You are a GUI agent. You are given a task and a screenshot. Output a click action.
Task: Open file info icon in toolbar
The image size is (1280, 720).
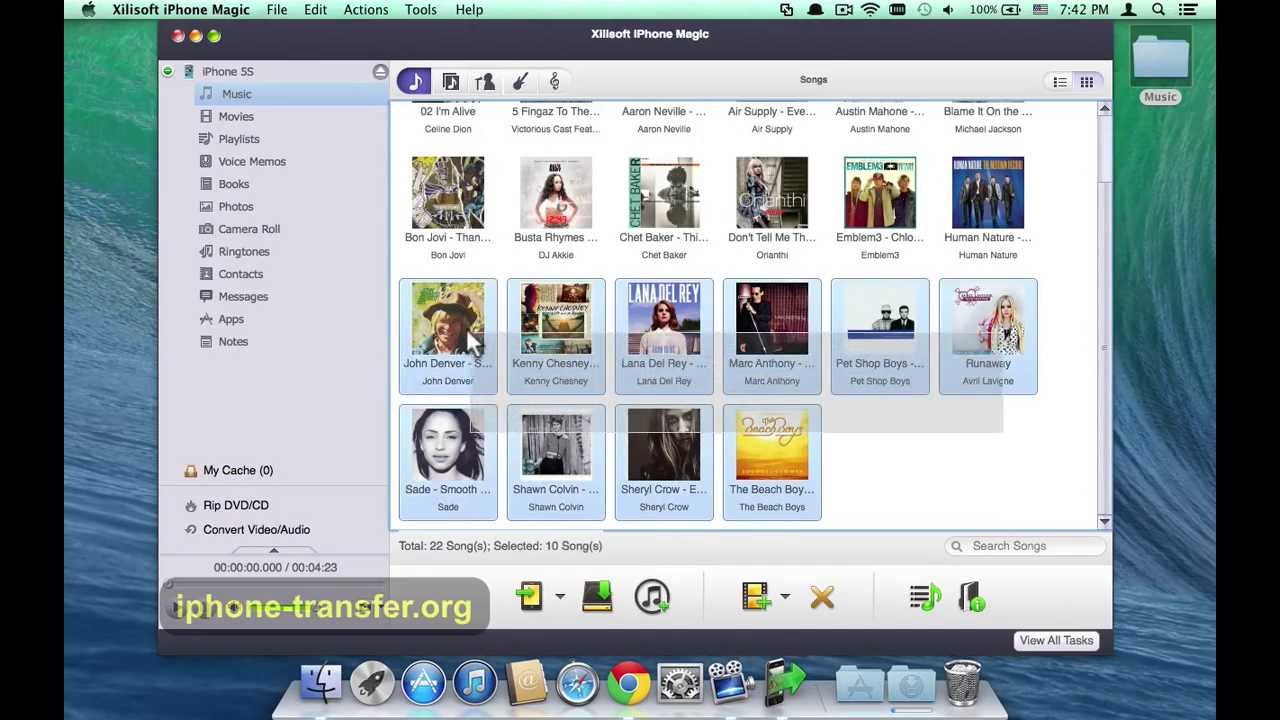click(x=972, y=597)
